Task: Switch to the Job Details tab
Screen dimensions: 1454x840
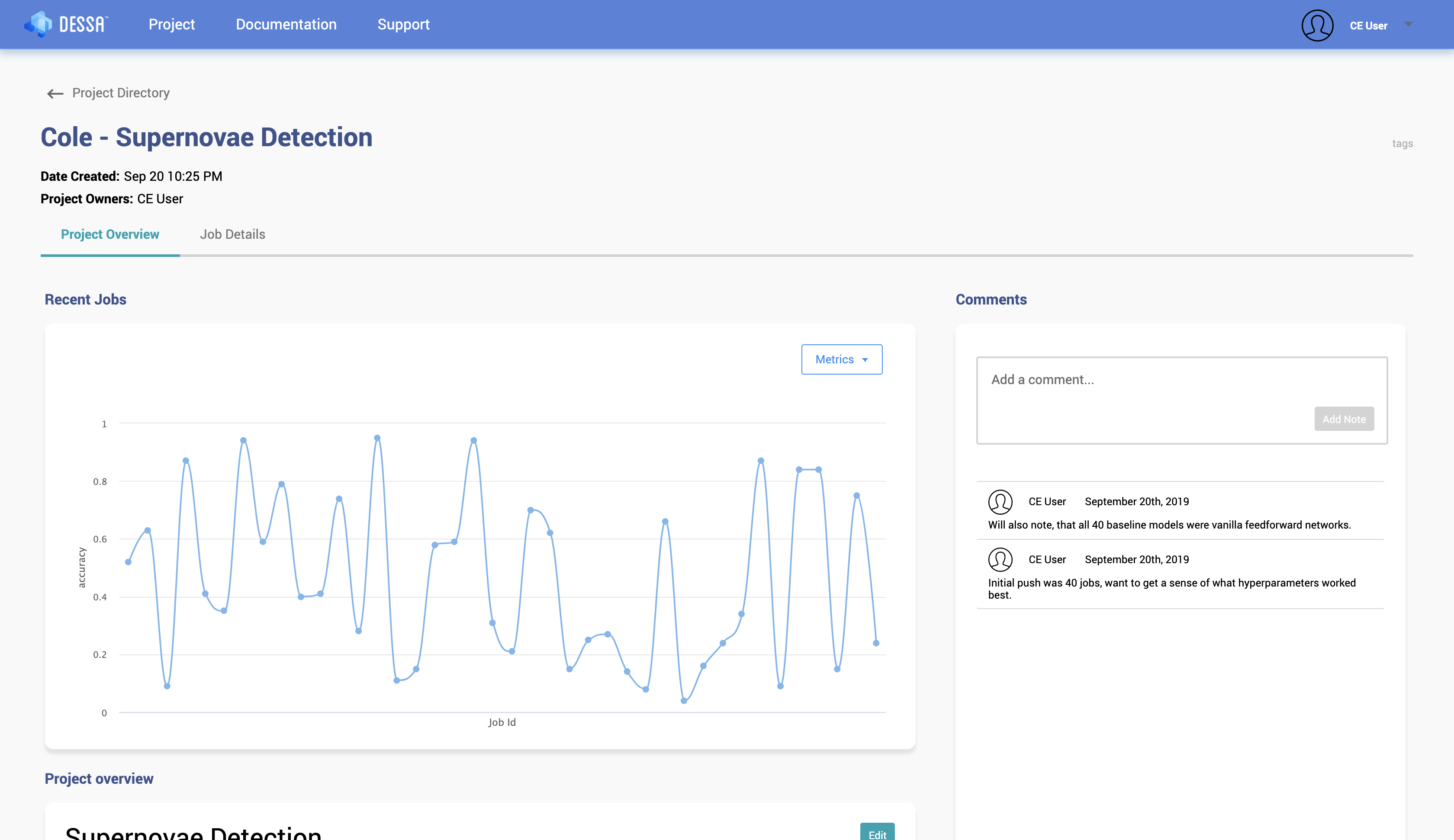Action: tap(232, 234)
